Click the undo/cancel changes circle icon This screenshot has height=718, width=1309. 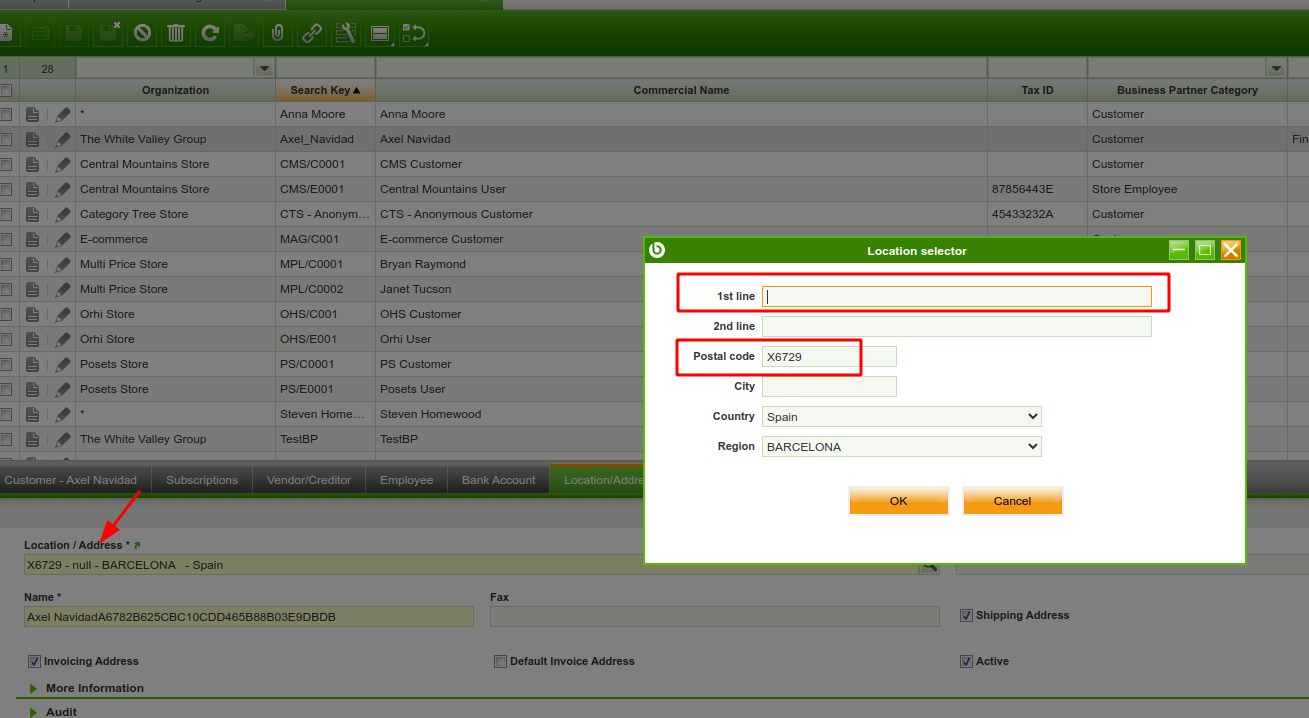(x=142, y=33)
